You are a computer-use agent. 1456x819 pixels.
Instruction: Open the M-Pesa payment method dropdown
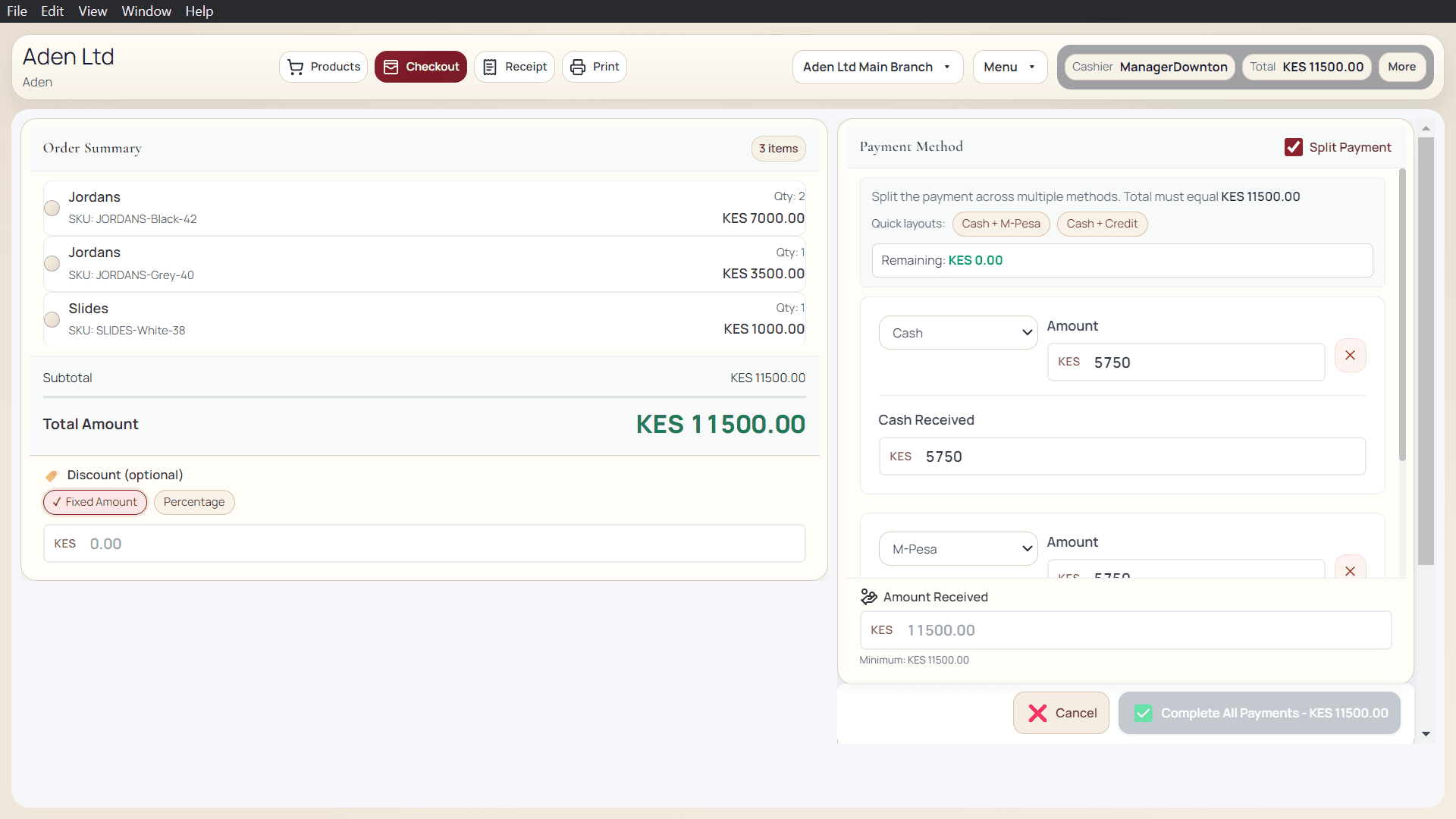click(959, 549)
